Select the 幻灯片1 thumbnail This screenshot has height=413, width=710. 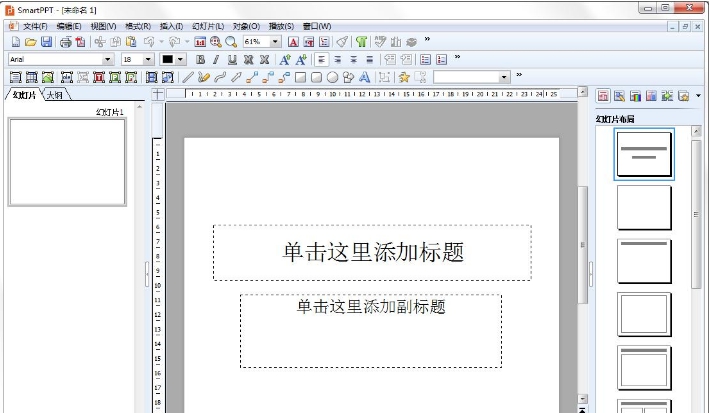67,162
